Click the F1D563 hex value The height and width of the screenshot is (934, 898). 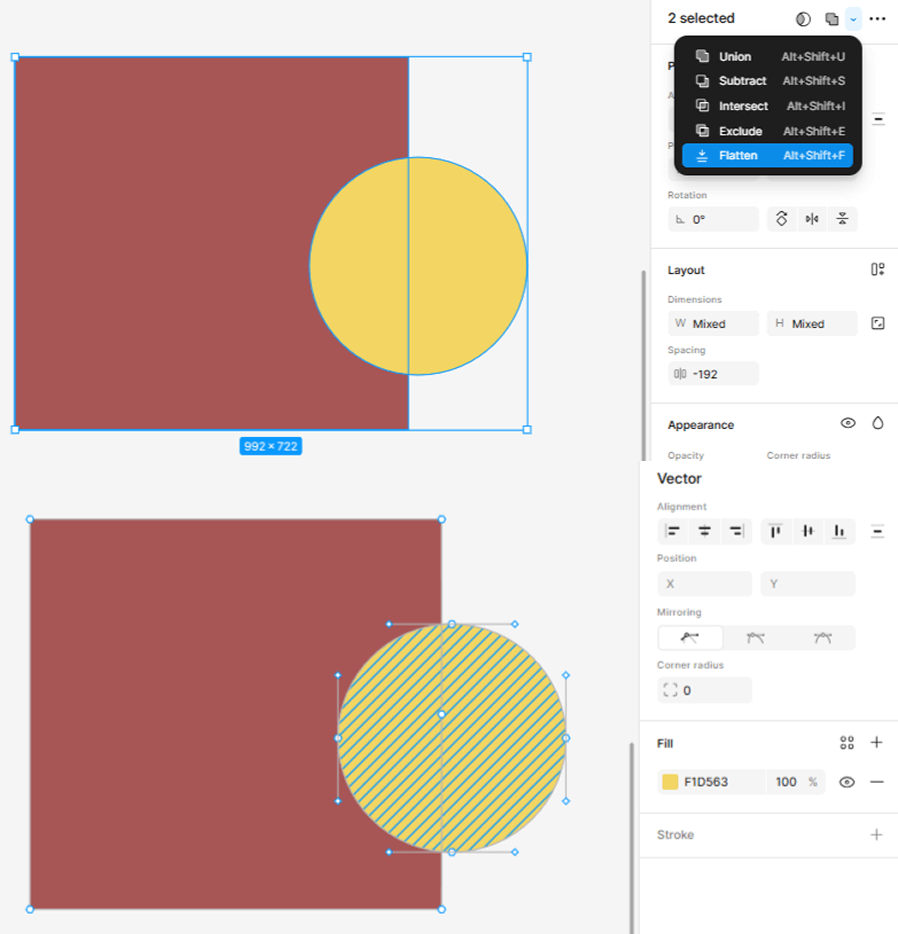click(x=706, y=782)
